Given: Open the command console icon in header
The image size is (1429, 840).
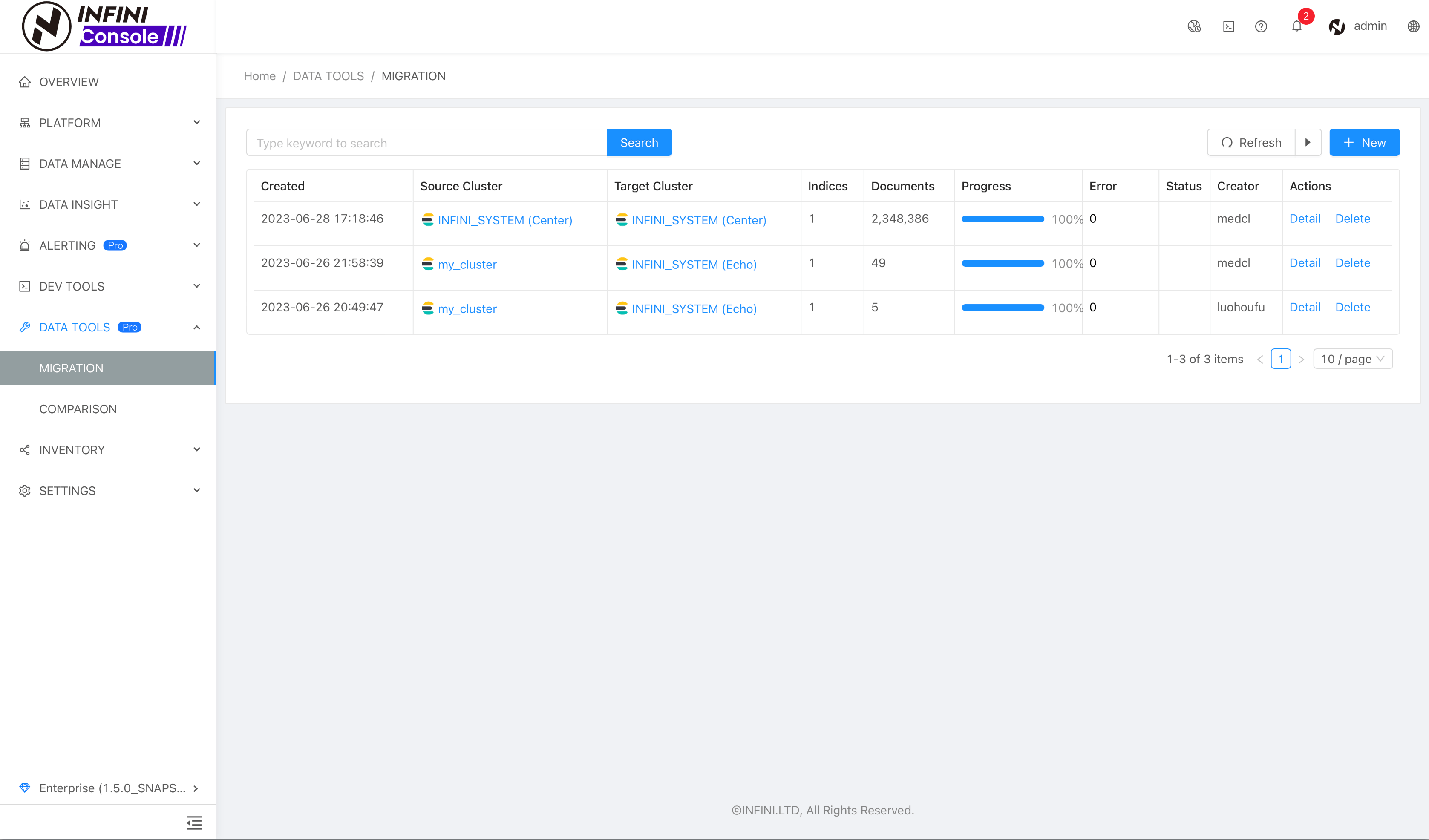Looking at the screenshot, I should [x=1228, y=26].
